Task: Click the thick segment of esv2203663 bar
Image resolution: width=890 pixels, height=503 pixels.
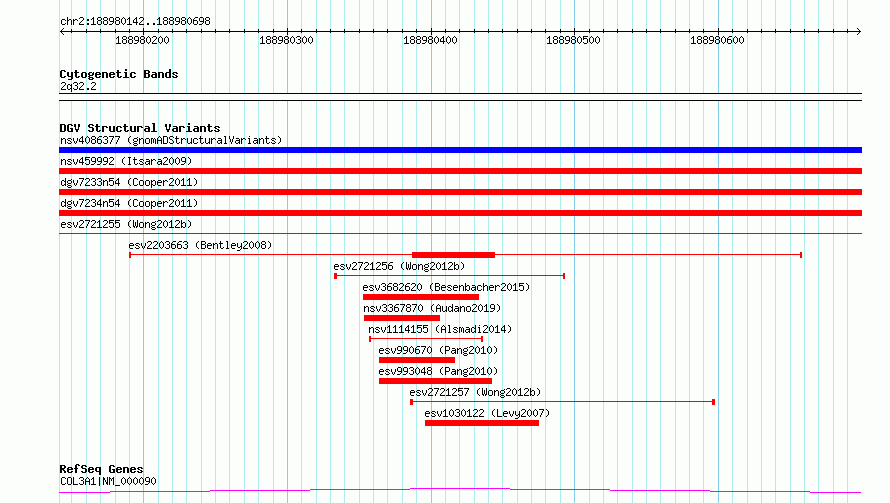Action: click(454, 255)
